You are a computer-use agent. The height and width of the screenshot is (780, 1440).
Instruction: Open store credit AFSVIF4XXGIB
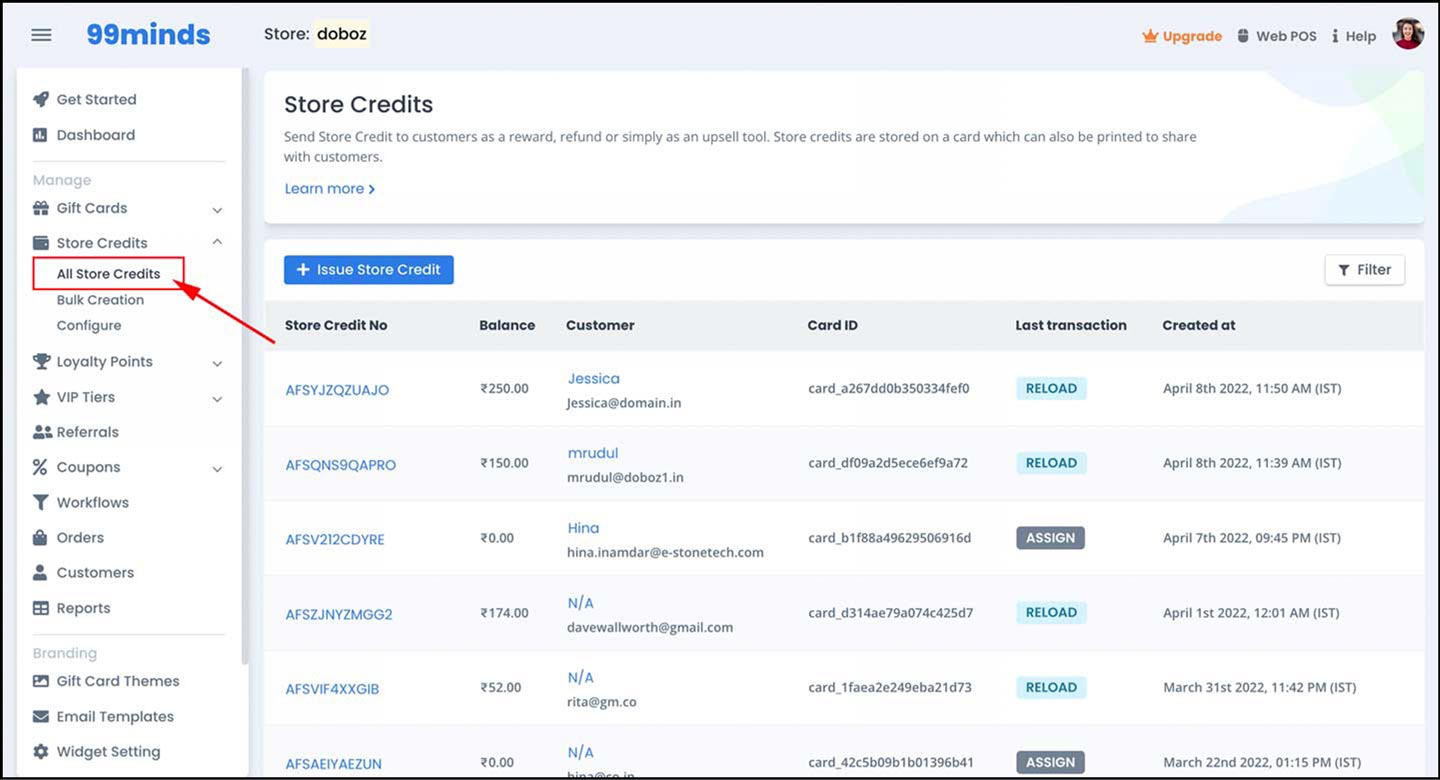(332, 689)
